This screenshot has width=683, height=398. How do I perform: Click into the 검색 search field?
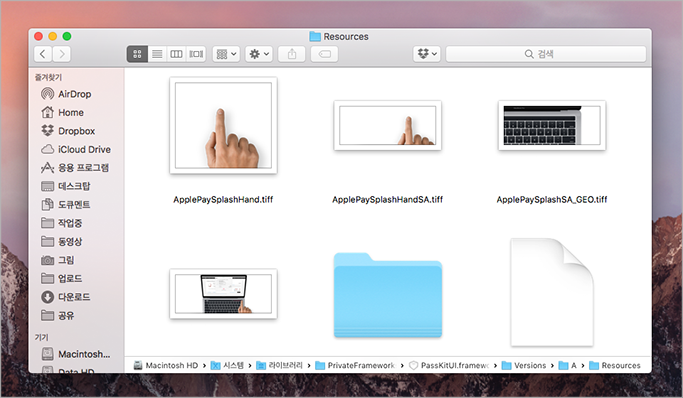[x=546, y=54]
